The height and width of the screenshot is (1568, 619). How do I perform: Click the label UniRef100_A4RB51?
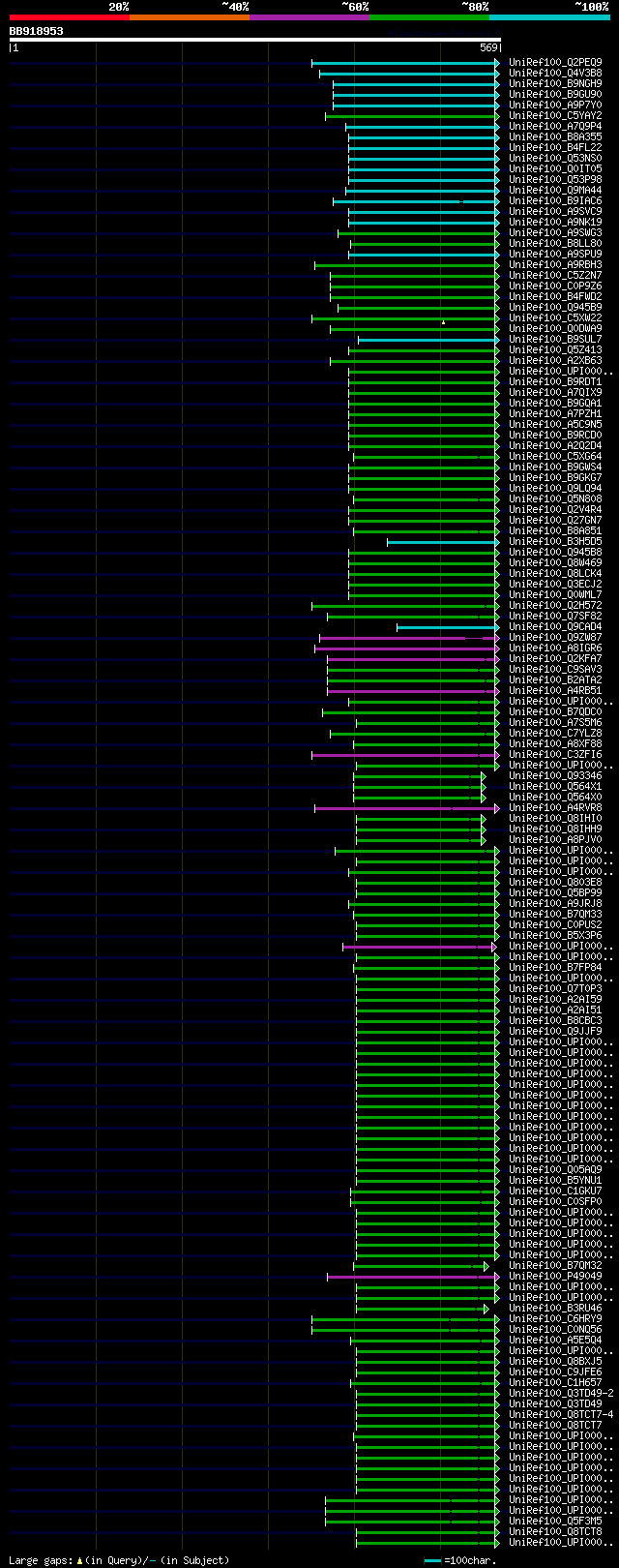555,690
